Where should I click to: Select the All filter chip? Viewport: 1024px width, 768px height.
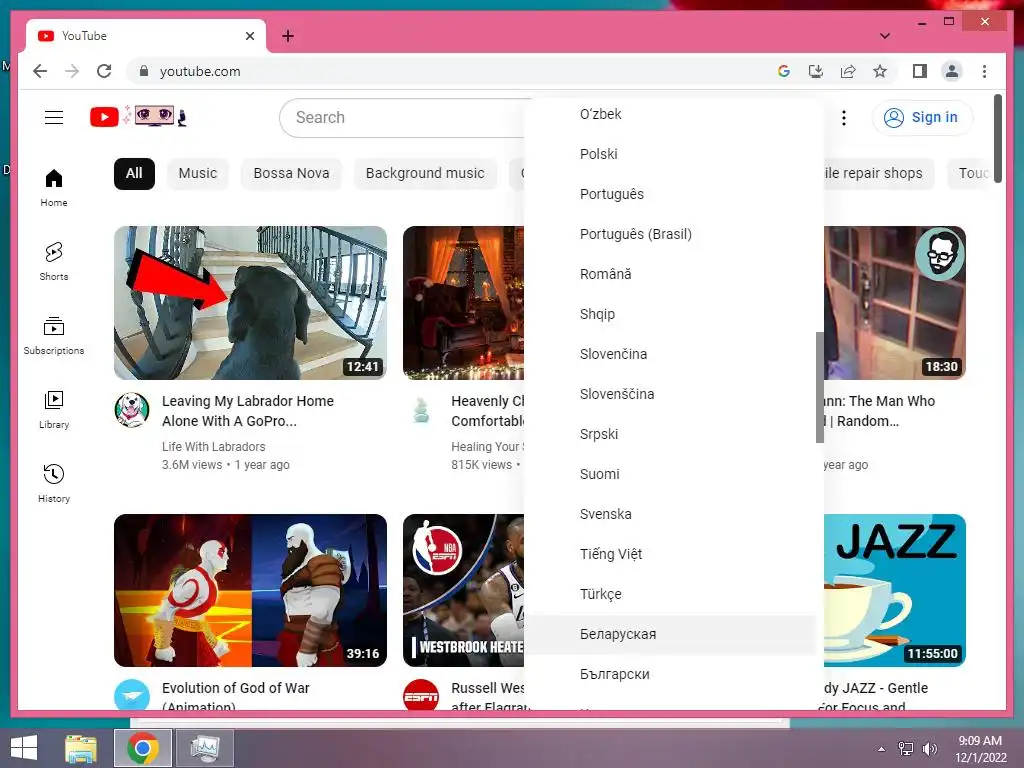pos(134,174)
